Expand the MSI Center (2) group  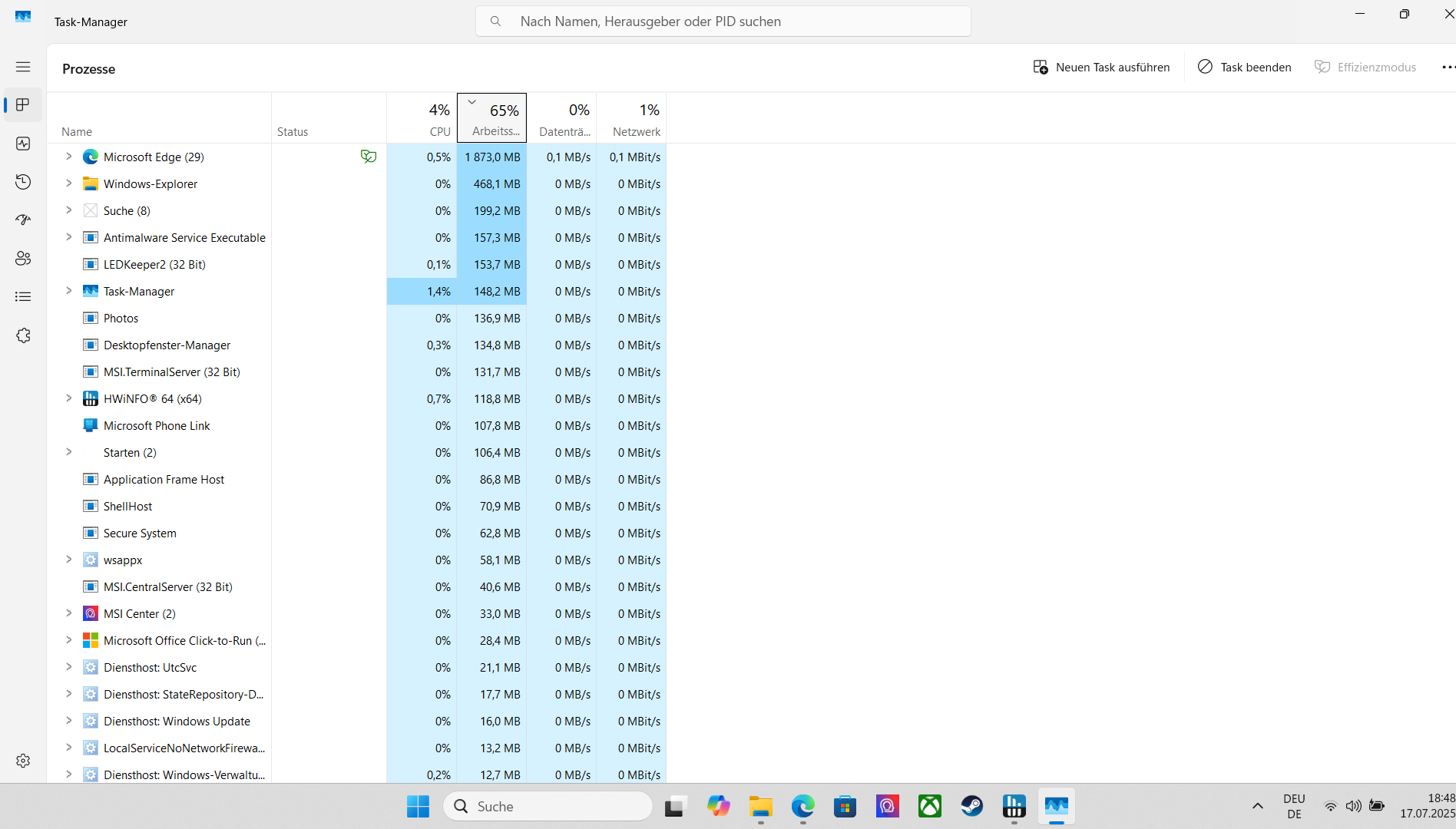click(x=68, y=613)
